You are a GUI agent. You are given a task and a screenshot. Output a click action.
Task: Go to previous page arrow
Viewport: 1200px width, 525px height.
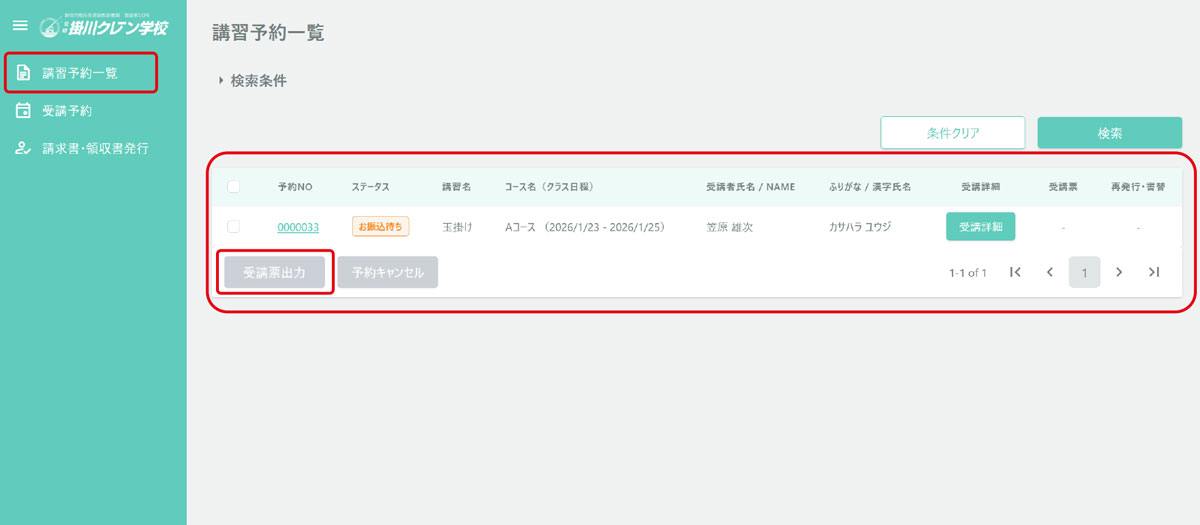click(1050, 272)
